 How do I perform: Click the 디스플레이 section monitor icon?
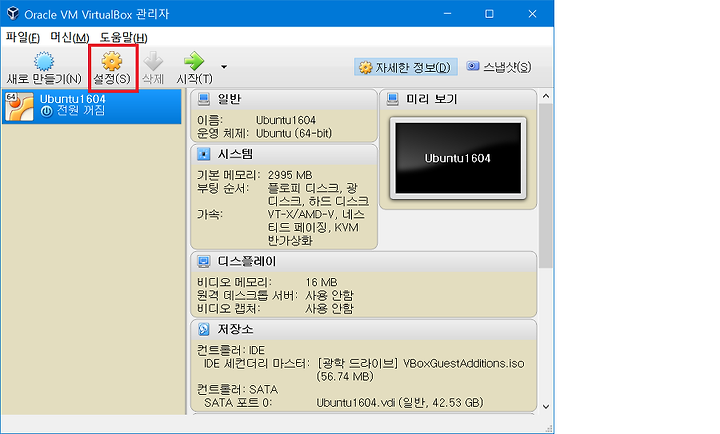[x=203, y=261]
